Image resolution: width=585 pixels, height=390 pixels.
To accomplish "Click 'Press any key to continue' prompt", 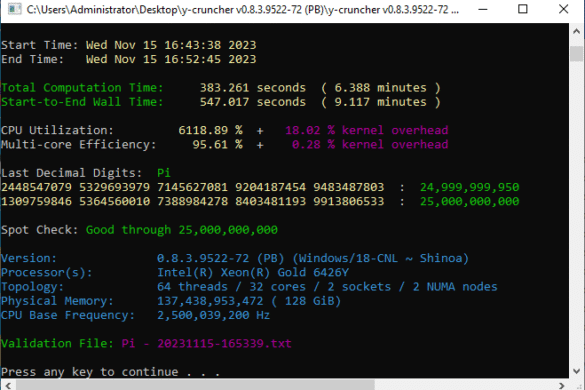I will 90,372.
